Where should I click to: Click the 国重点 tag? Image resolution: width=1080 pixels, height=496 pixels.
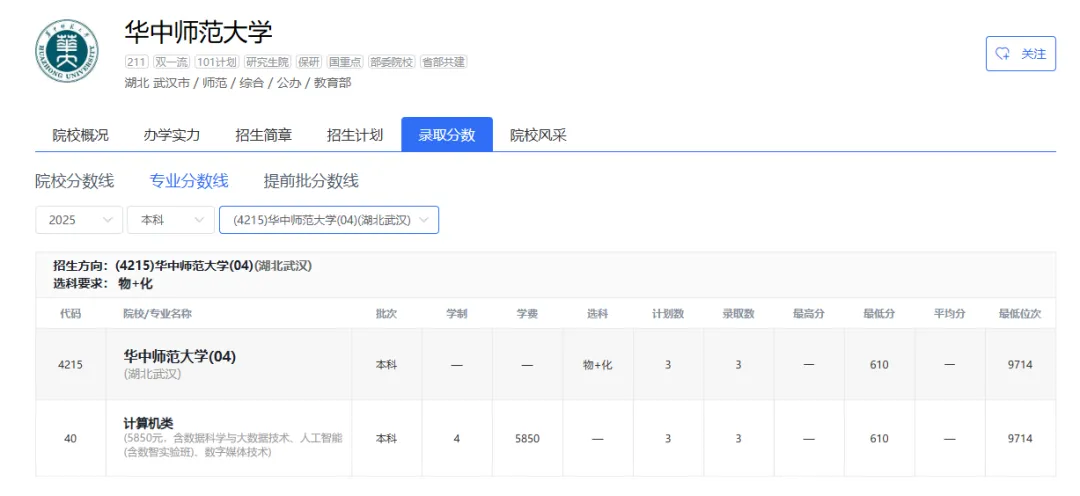(x=345, y=62)
